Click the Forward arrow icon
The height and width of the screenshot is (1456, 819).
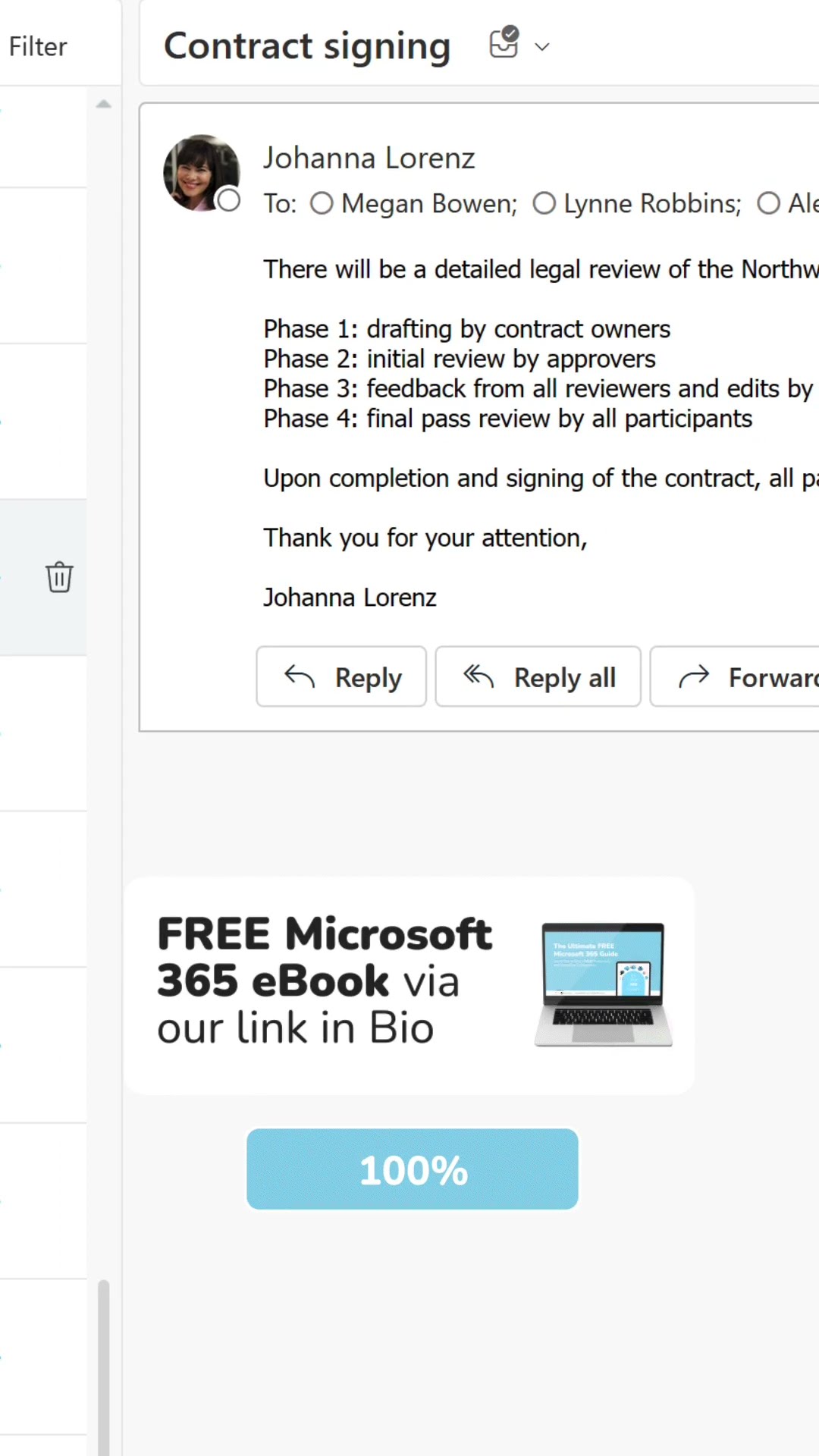click(694, 676)
